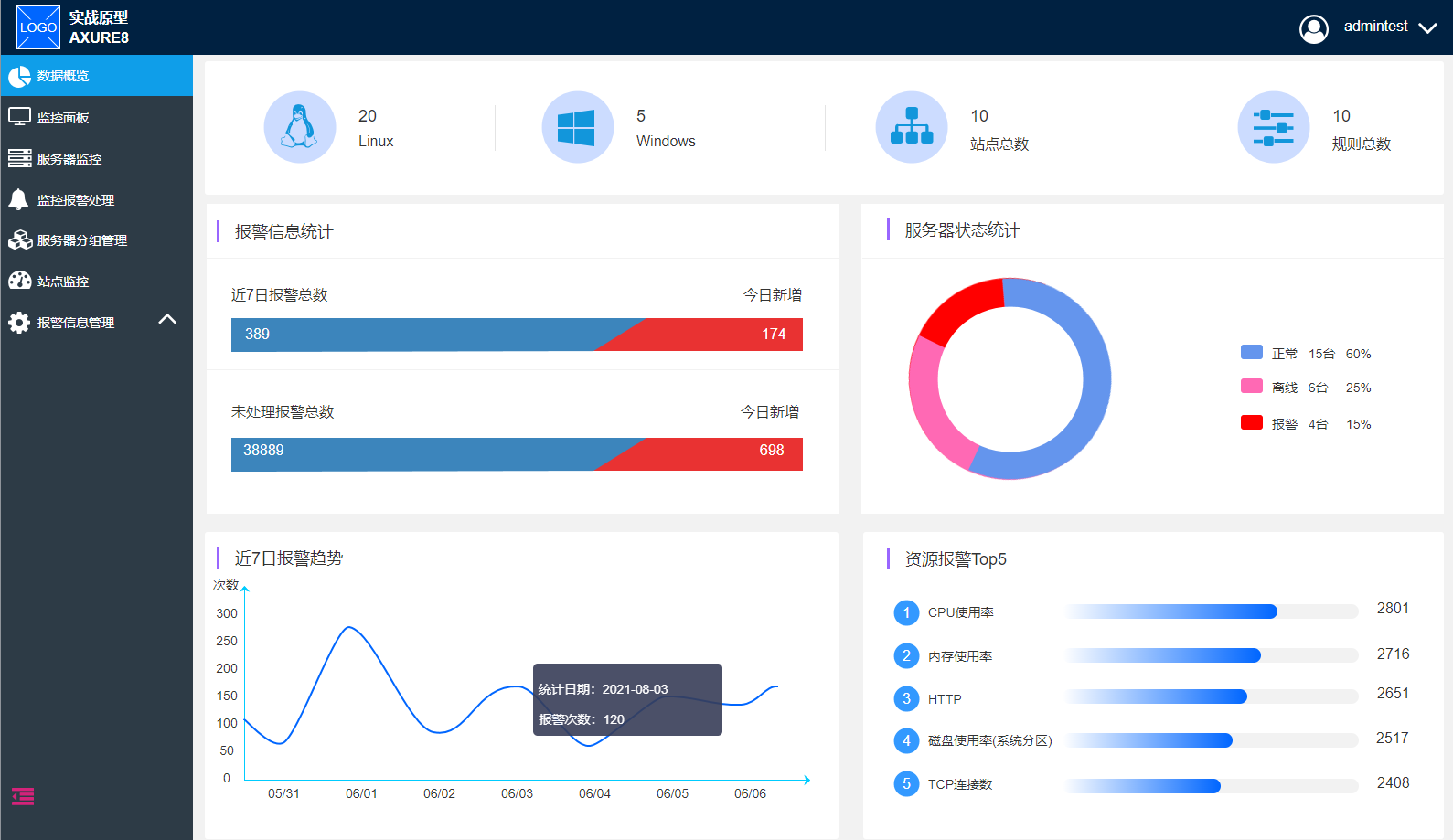Click the number 5 badge for TCP连接数
Screen dimensions: 1453x840
tap(906, 784)
